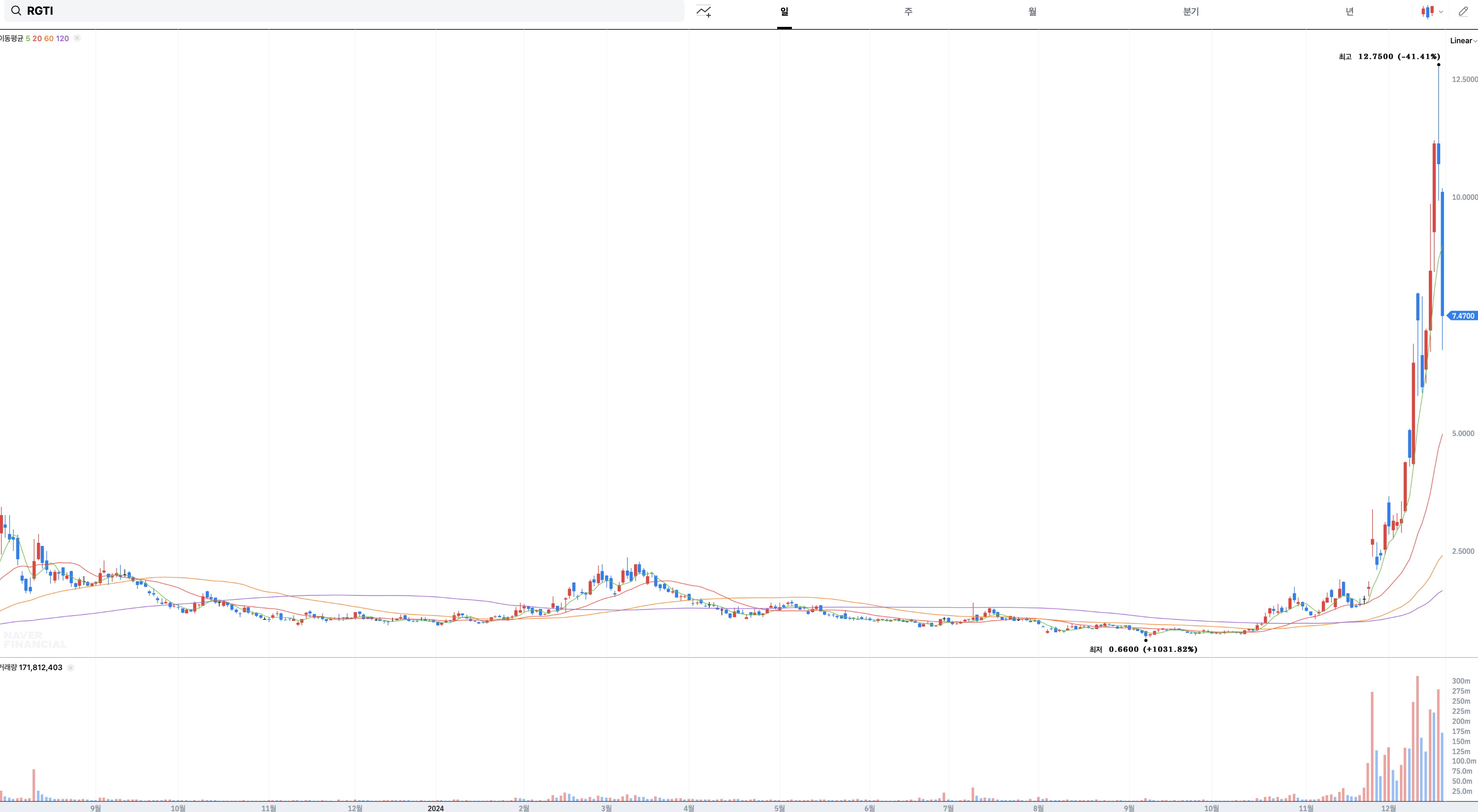Click the 7.4700 current price tag
This screenshot has height=812, width=1478.
pos(1462,316)
